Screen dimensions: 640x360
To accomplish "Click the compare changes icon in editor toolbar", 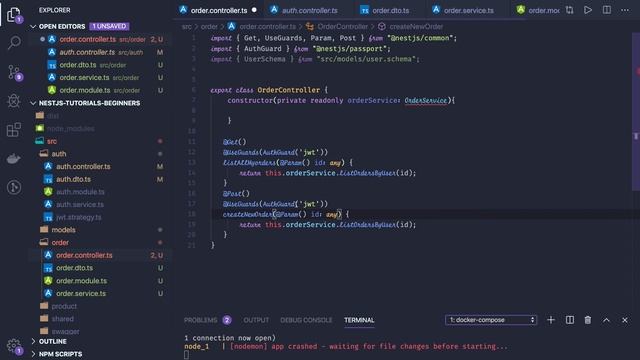I will coord(569,10).
